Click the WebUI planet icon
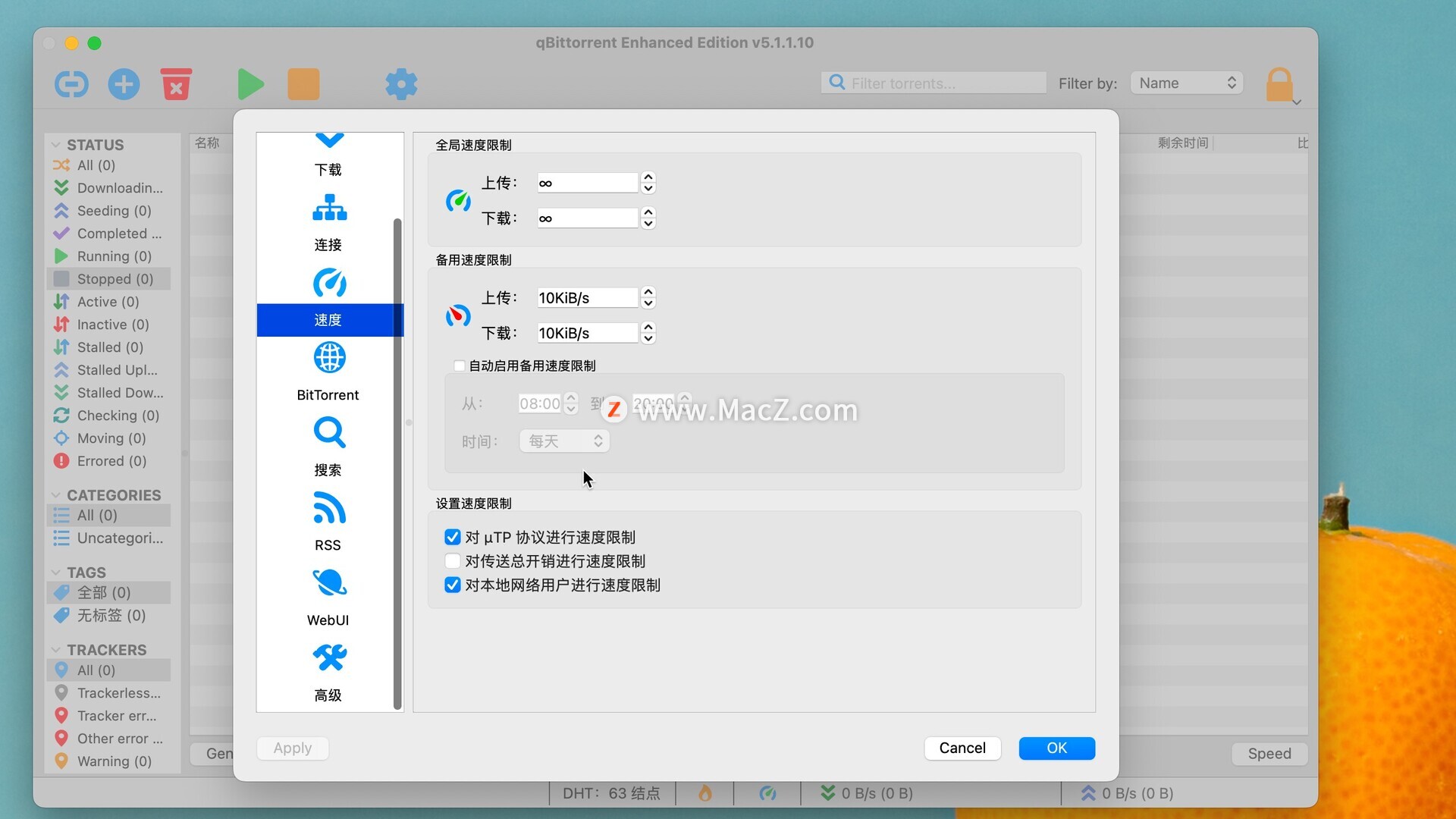 click(x=329, y=583)
